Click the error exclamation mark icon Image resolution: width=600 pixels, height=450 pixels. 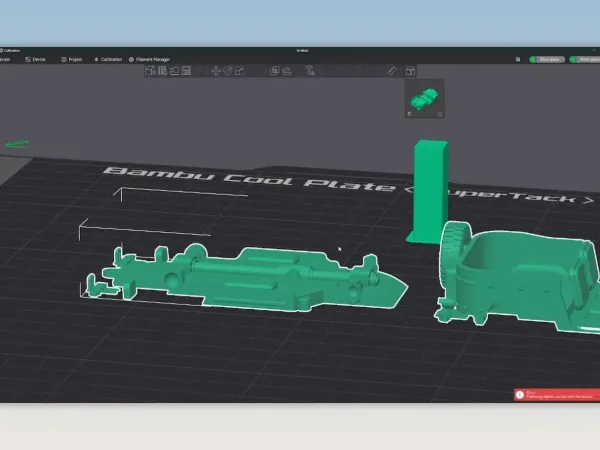[520, 395]
